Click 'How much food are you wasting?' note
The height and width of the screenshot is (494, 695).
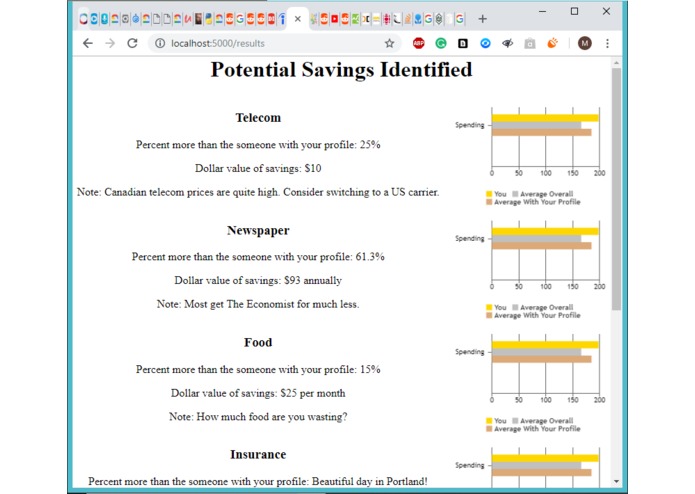258,417
